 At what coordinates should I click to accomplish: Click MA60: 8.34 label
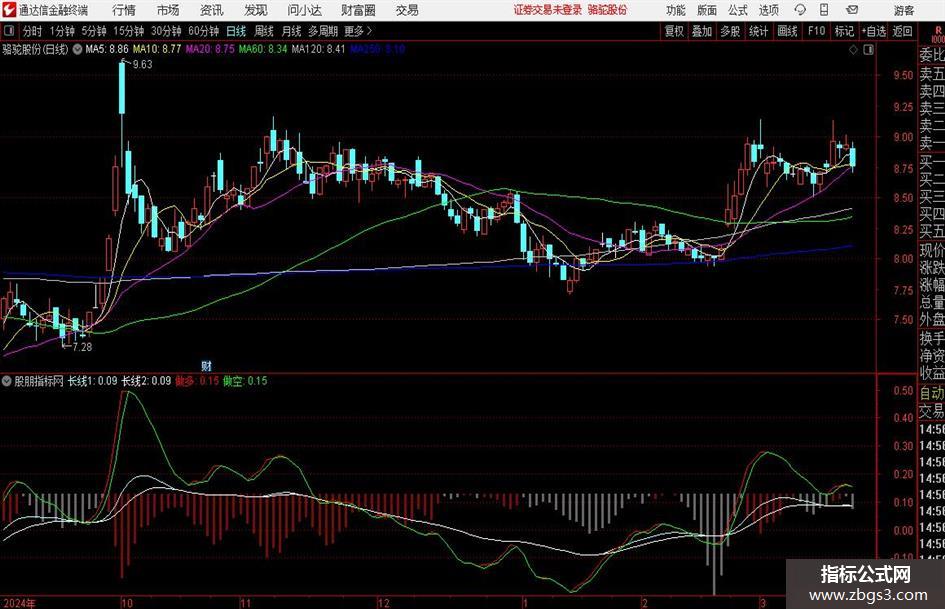(263, 49)
